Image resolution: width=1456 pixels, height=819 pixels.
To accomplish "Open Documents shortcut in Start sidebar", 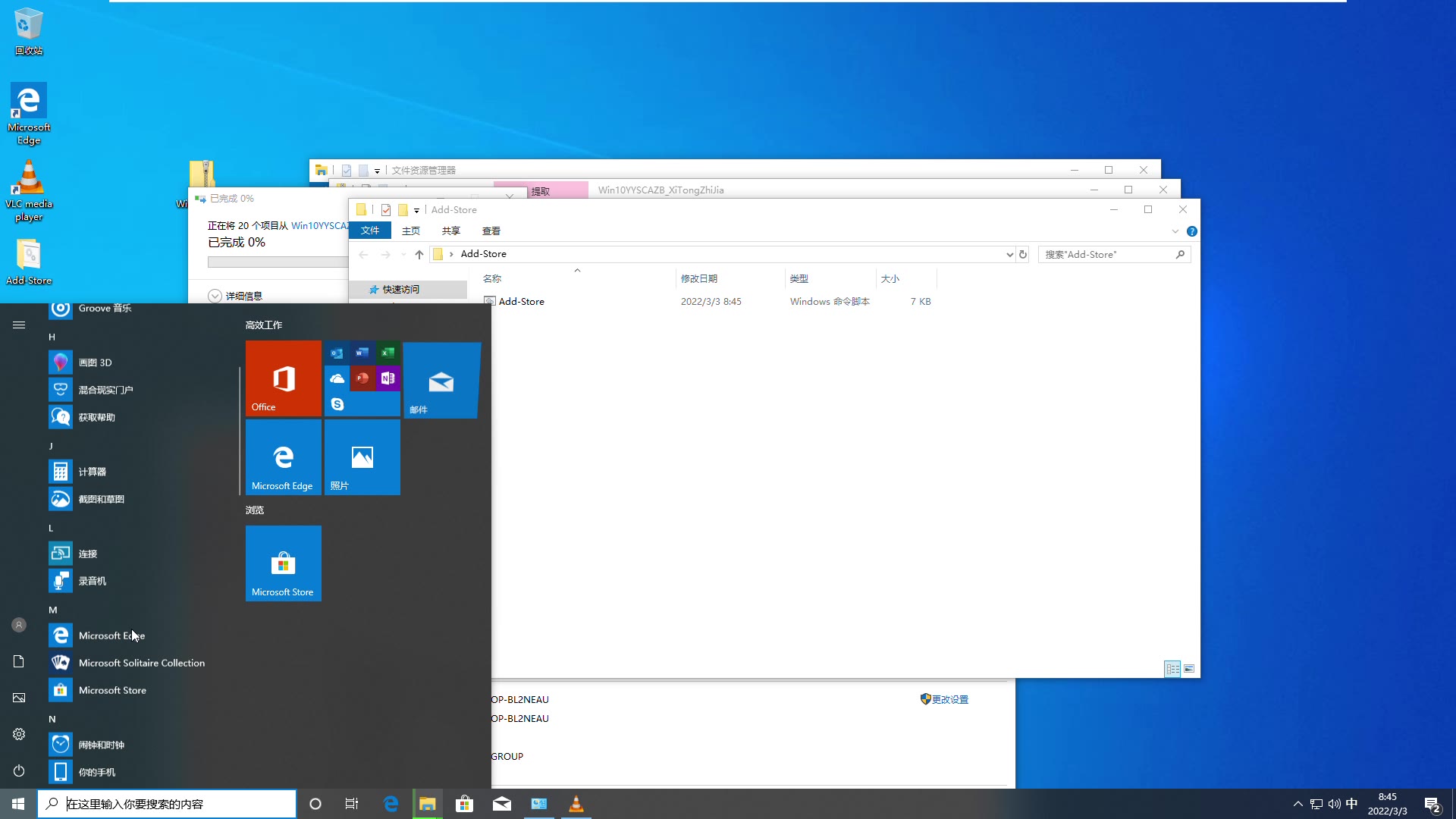I will click(x=19, y=661).
